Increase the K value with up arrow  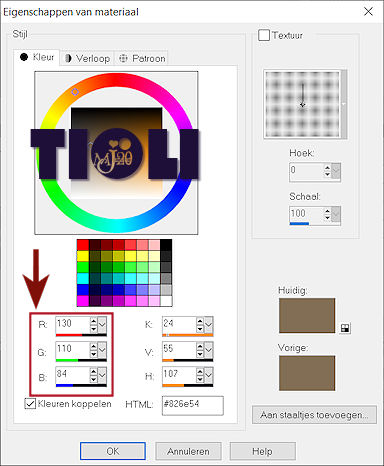[200, 321]
